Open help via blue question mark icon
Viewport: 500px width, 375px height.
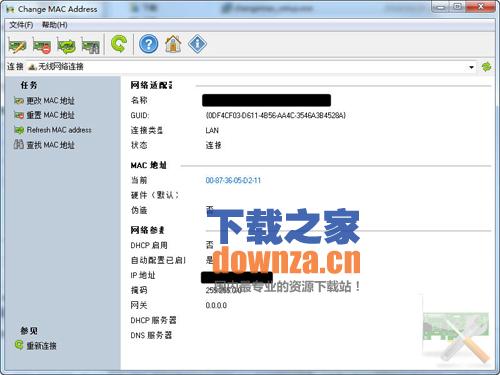[x=149, y=44]
